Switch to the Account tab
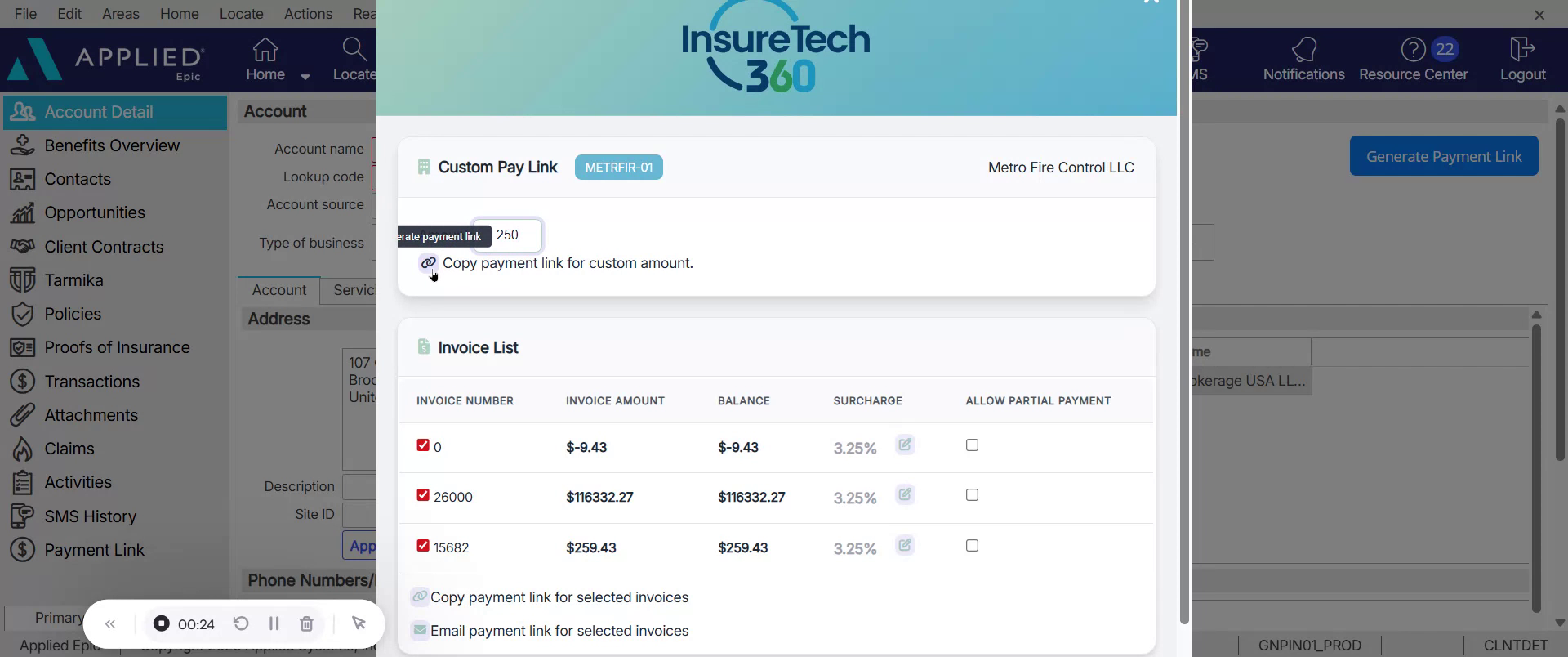1568x657 pixels. pos(278,290)
